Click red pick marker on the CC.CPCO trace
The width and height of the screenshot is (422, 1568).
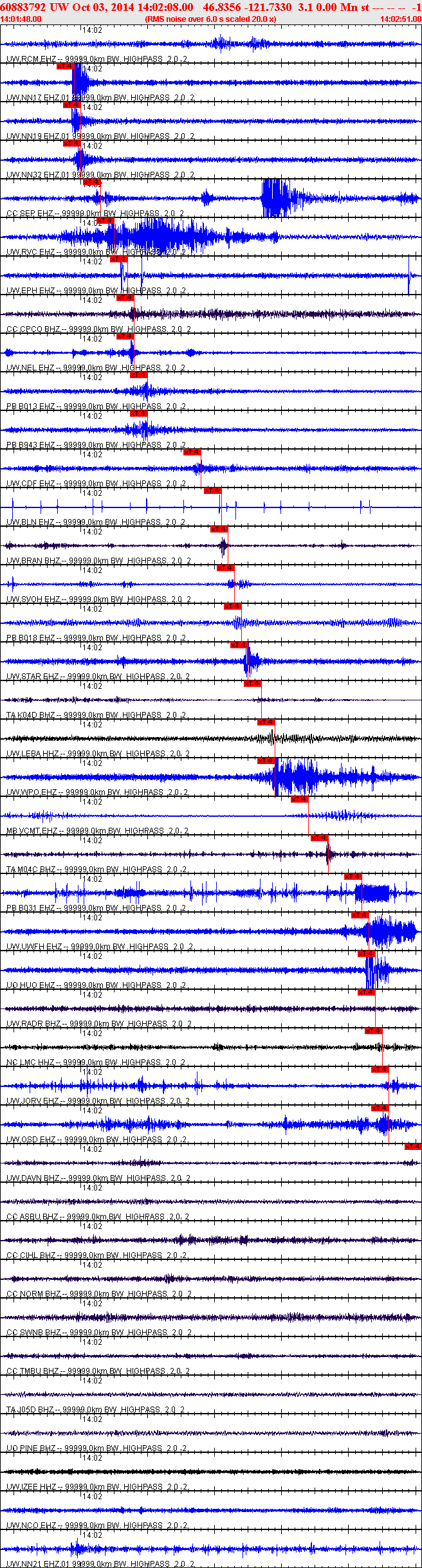(x=125, y=297)
